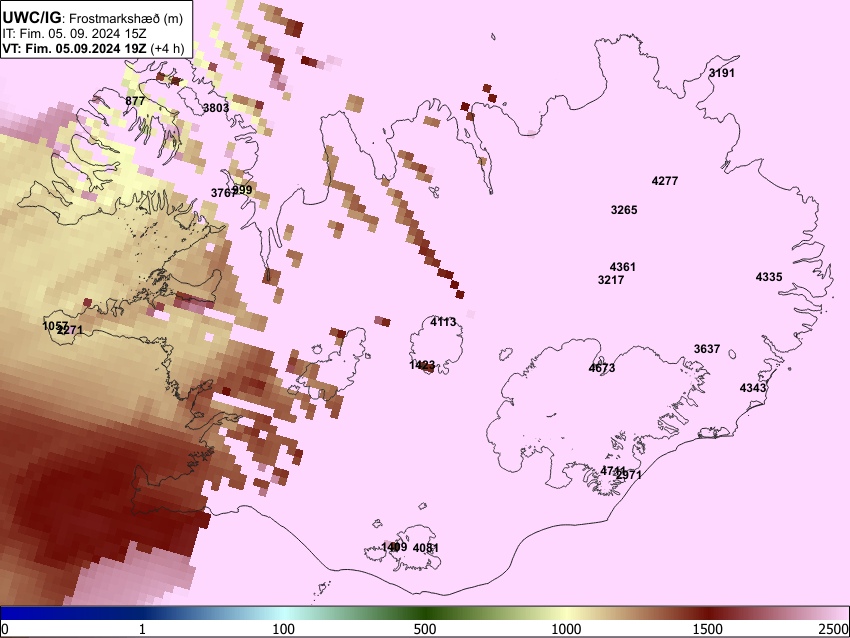Click the Frostmarkshæð (m) title text

(x=126, y=19)
